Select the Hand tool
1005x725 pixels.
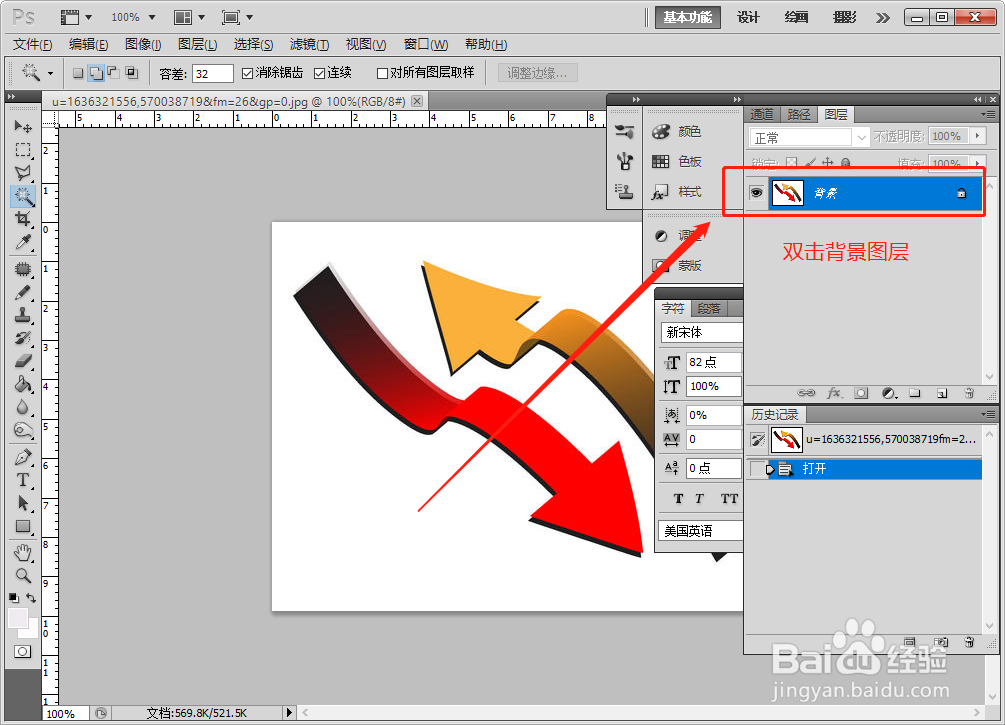(23, 552)
